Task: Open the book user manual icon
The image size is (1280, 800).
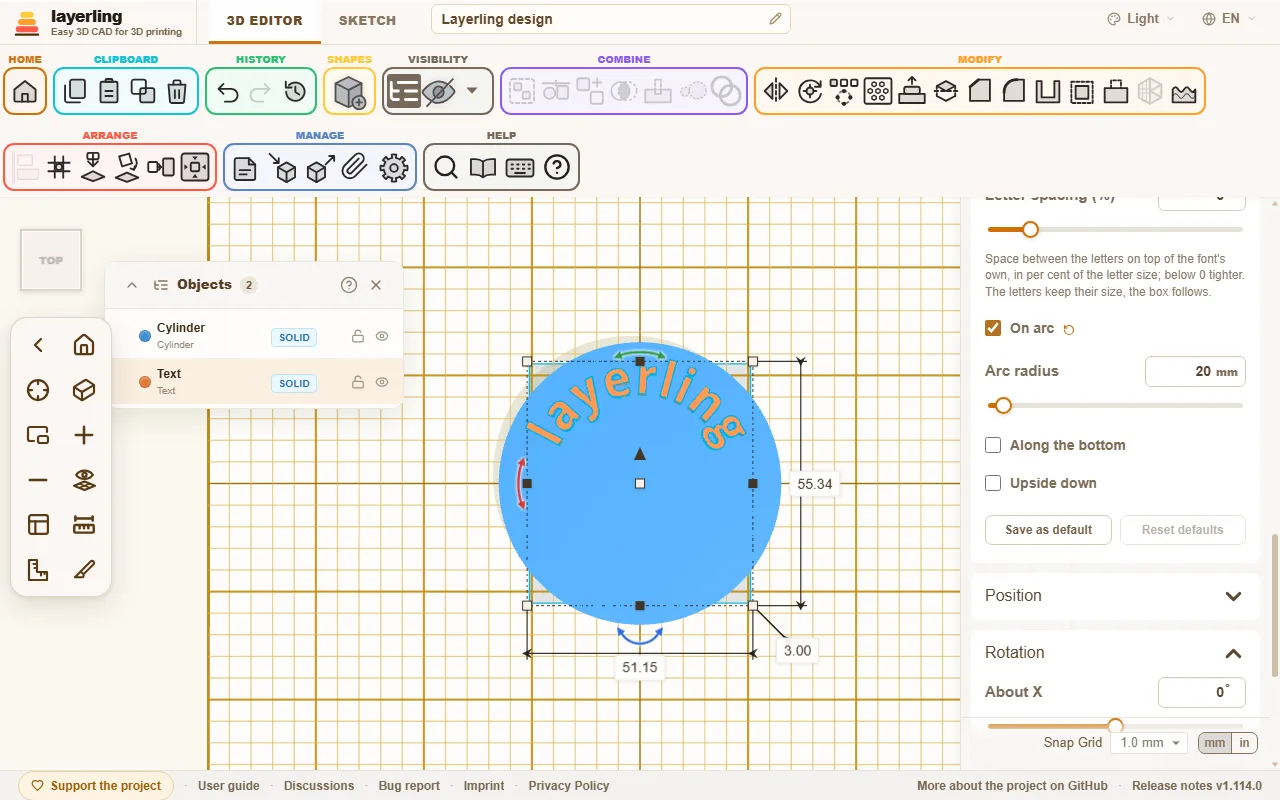Action: point(483,168)
